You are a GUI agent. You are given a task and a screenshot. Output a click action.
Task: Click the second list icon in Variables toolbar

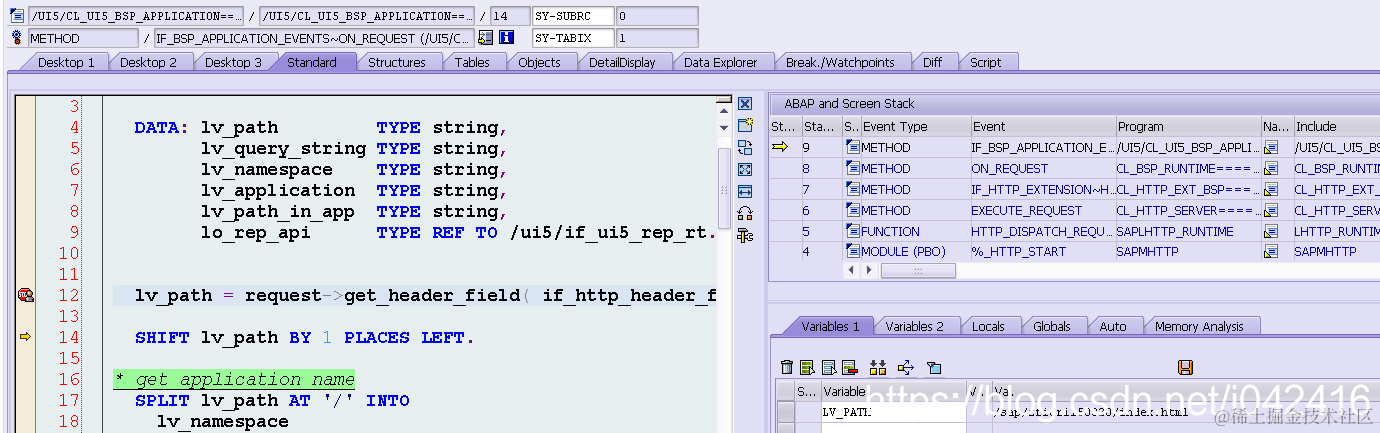pos(828,368)
